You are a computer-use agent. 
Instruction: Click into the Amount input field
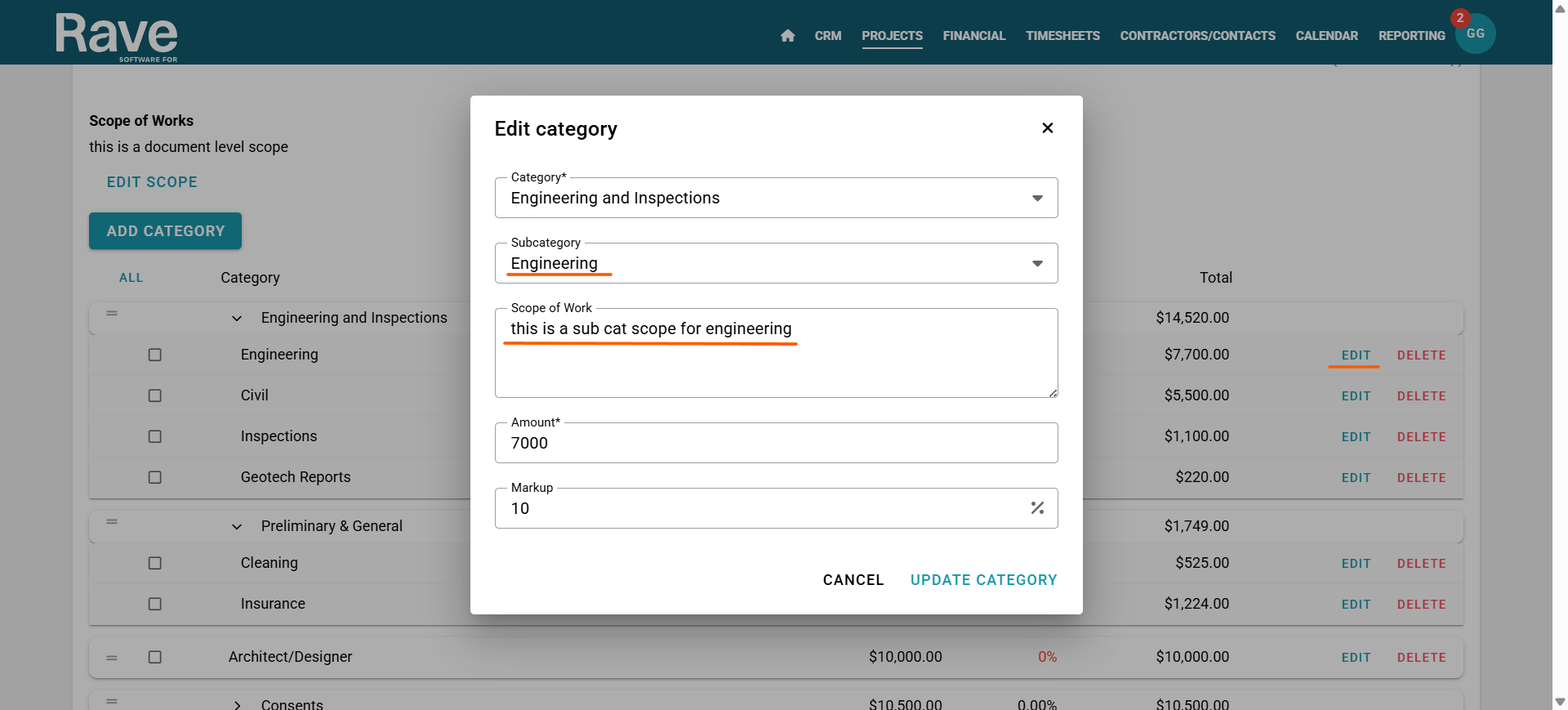coord(776,444)
